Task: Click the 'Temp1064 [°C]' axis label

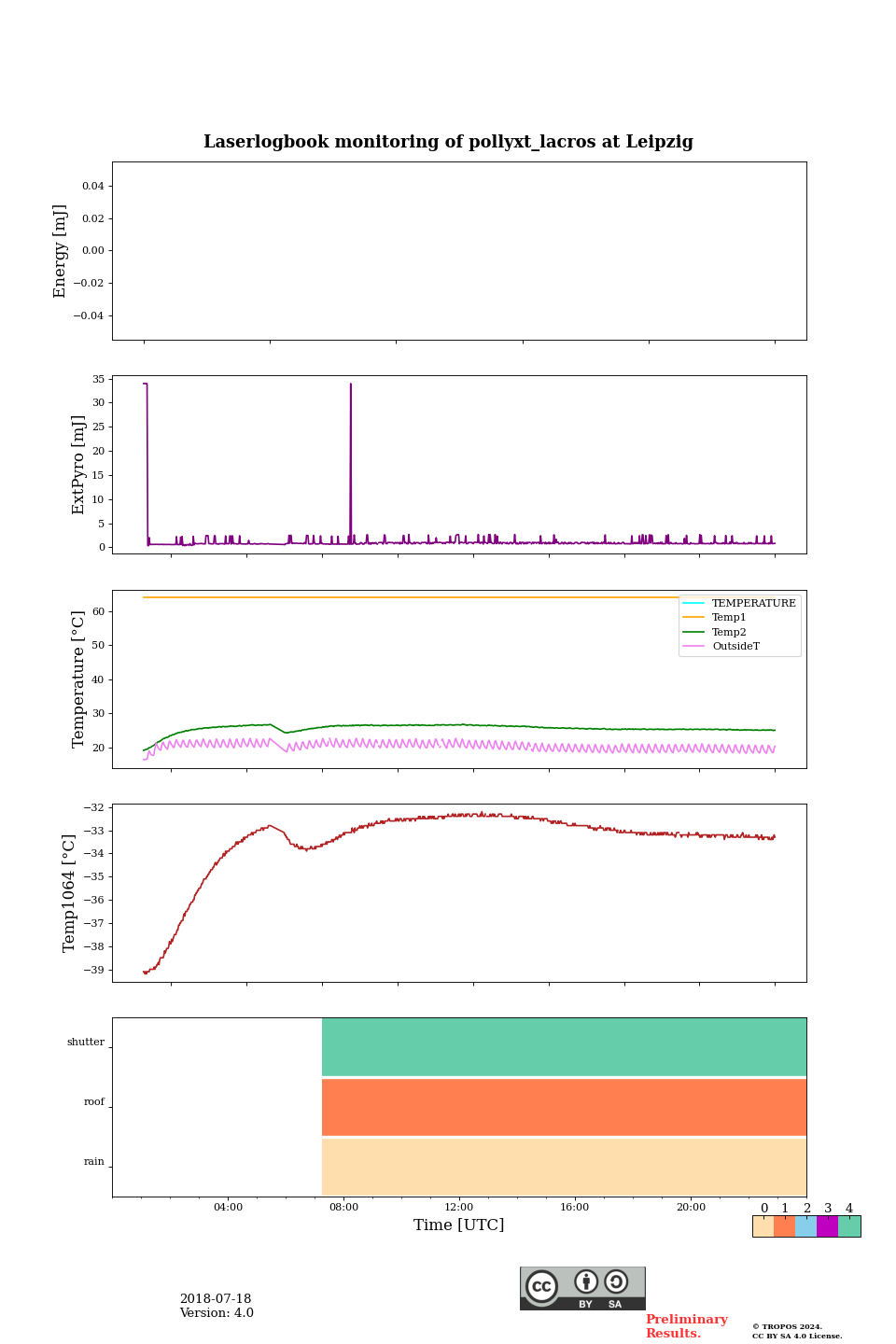Action: [x=69, y=893]
